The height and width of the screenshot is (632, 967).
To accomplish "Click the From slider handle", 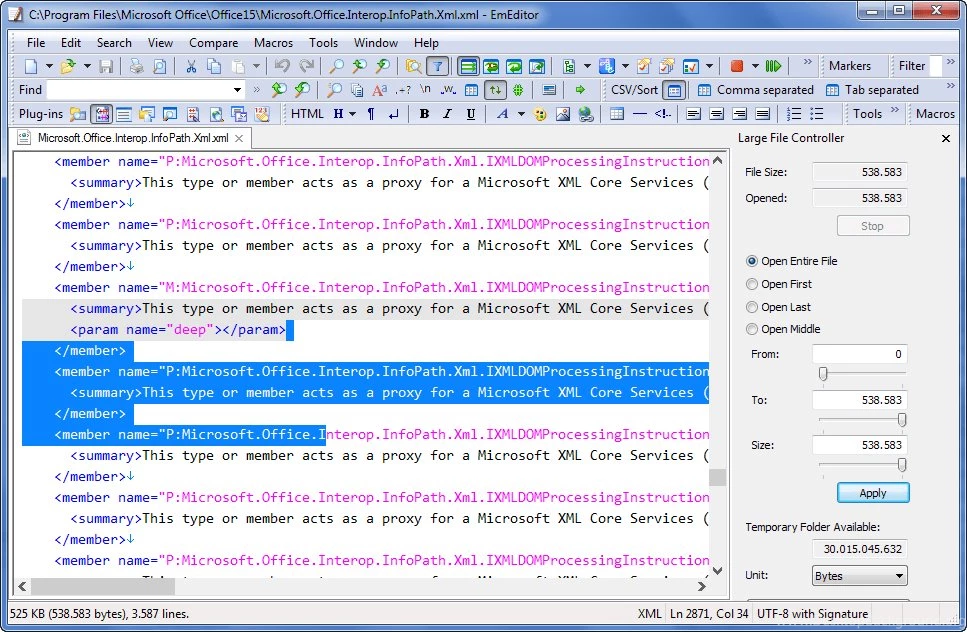I will [823, 374].
